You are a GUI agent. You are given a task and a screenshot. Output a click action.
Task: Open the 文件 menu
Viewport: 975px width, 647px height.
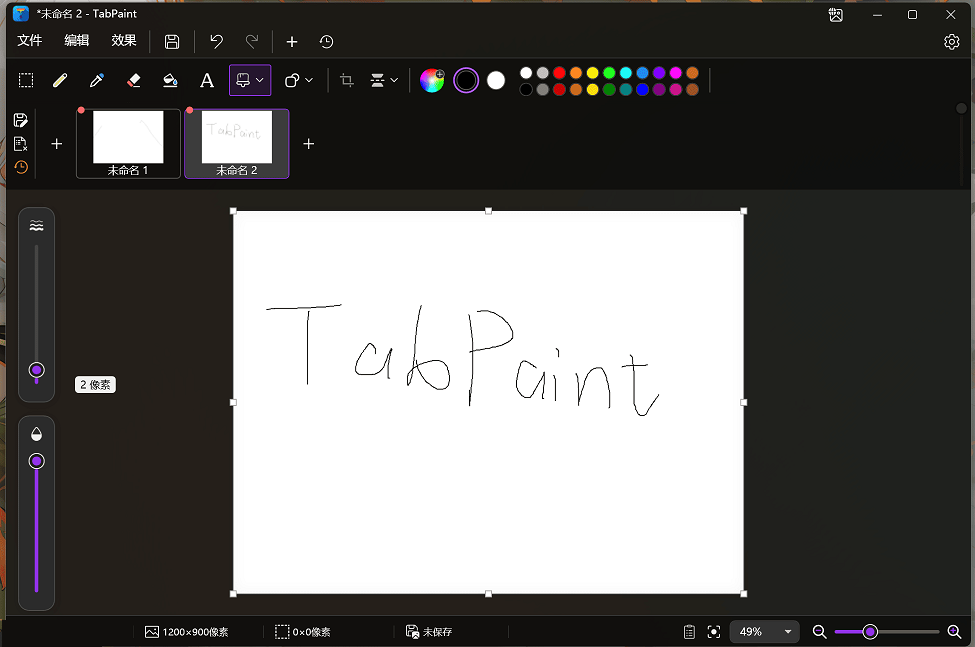pos(30,41)
